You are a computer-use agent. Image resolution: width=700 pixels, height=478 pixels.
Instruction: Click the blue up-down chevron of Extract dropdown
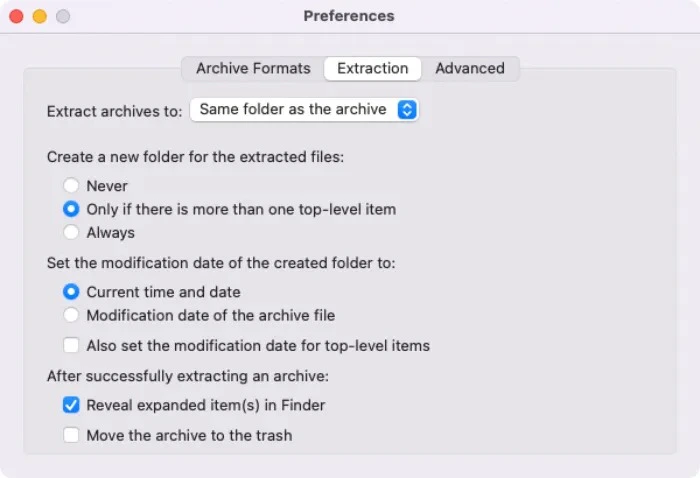407,110
